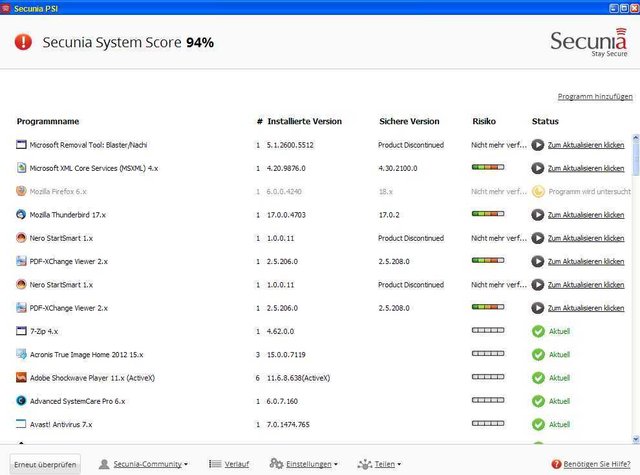Click the Mozilla Firefox 6.x program icon
This screenshot has height=475, width=640.
21,191
